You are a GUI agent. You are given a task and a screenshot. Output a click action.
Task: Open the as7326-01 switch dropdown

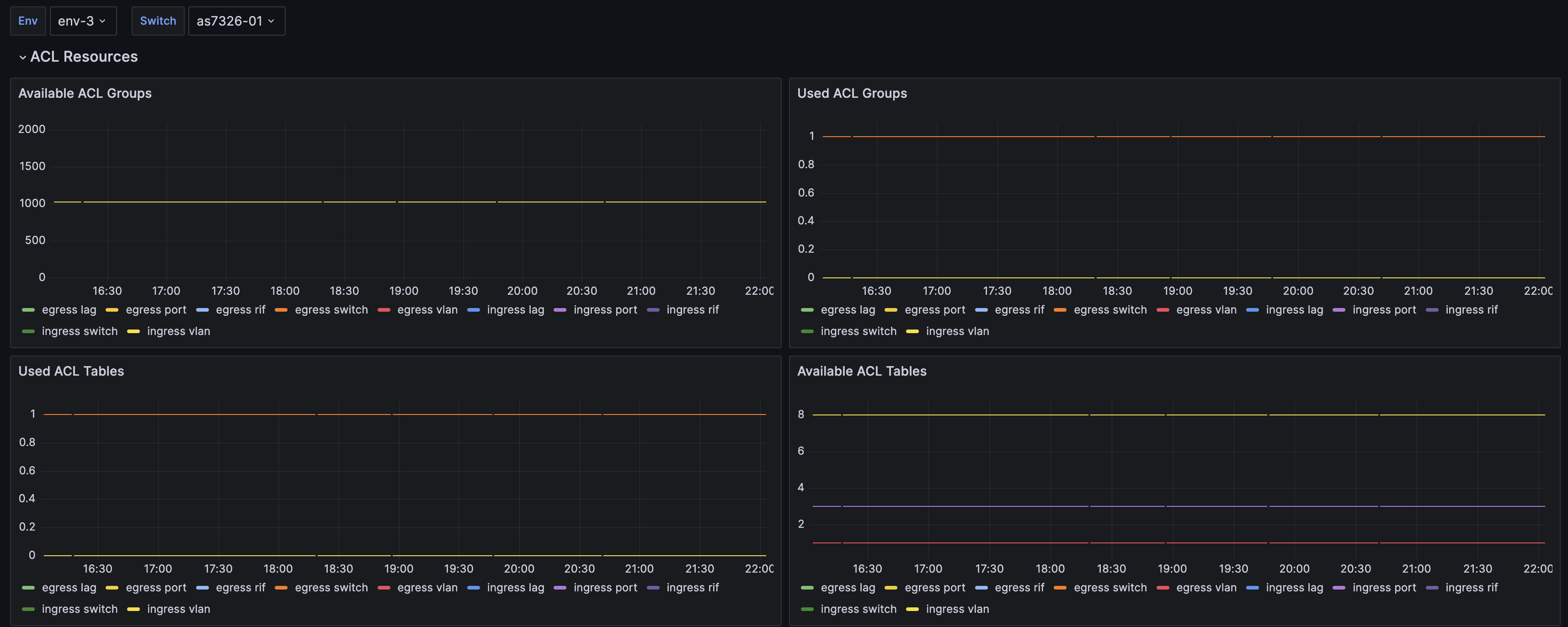235,21
